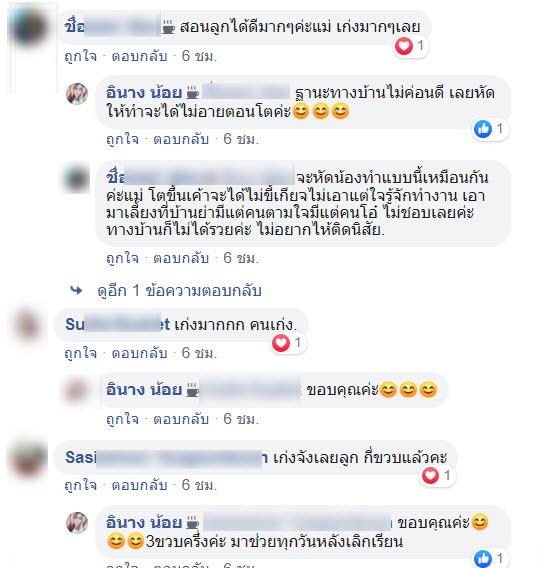Open profile picture of ฐานะทางบ้าน reply author
The width and height of the screenshot is (544, 568).
click(x=77, y=94)
